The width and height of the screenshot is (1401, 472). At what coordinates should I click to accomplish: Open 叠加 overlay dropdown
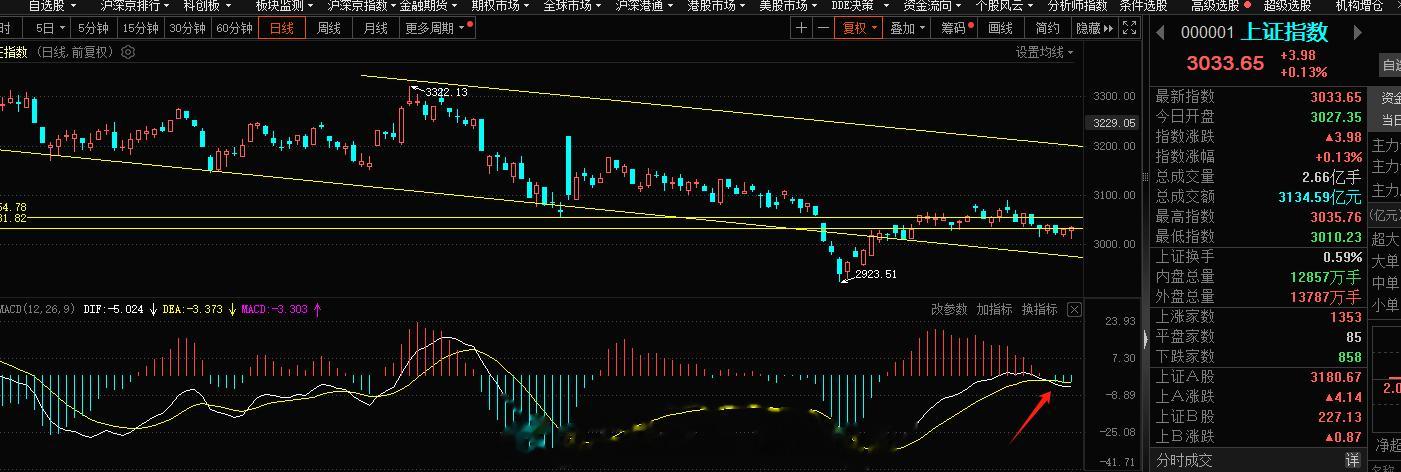(908, 28)
